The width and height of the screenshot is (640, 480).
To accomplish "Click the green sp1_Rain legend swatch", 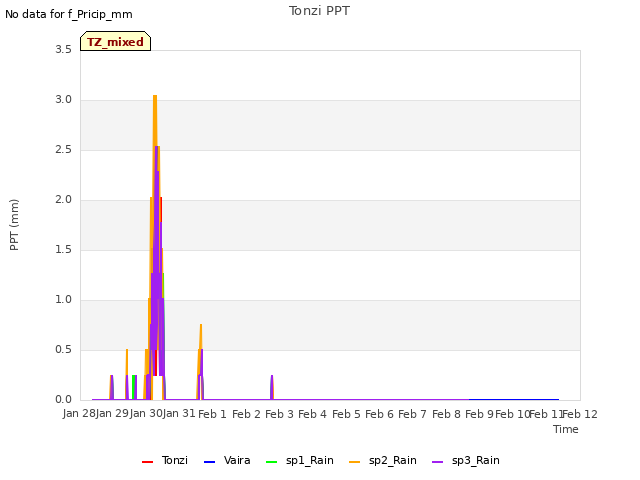I will click(271, 462).
